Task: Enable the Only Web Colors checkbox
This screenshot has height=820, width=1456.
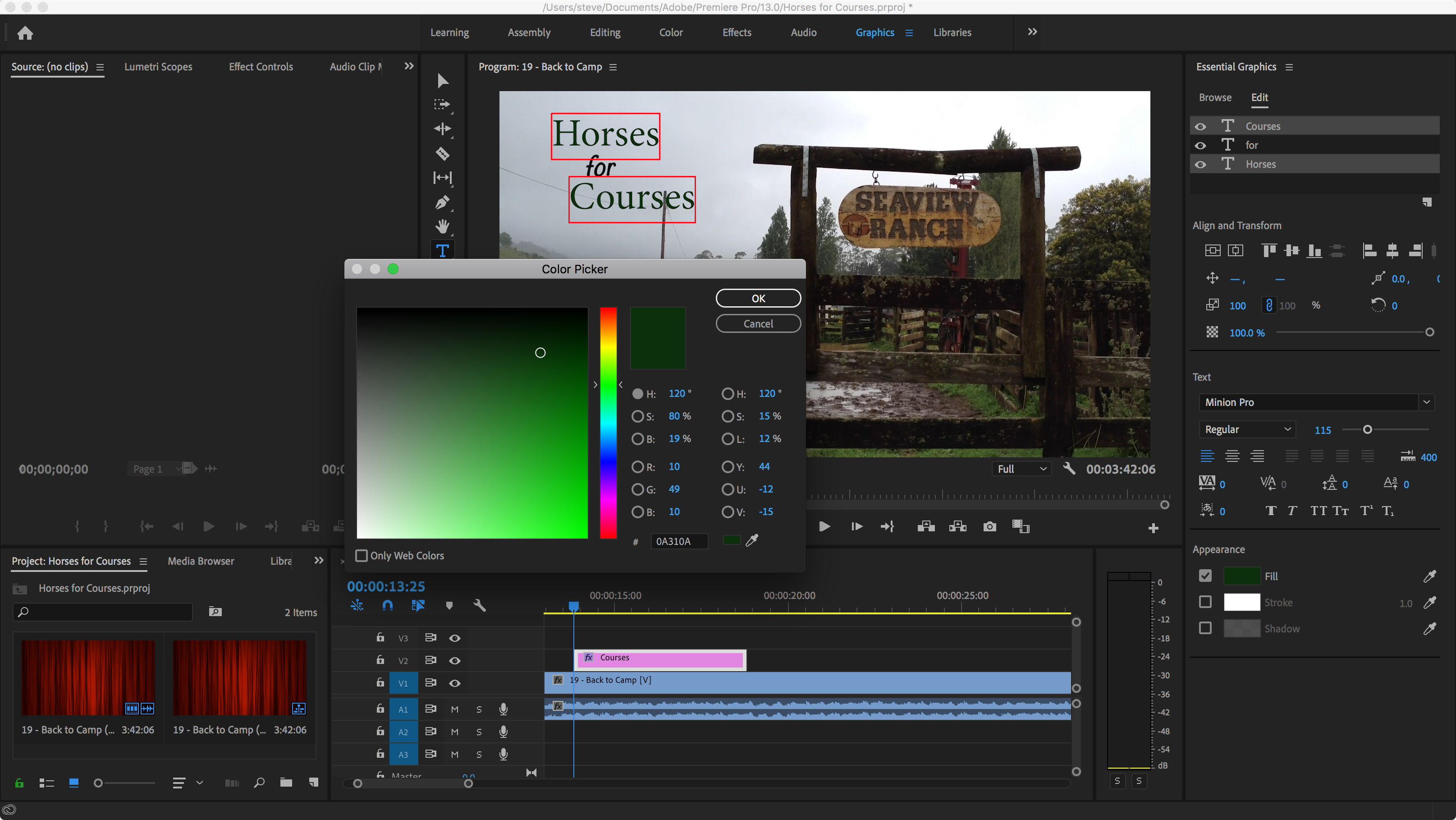Action: click(362, 555)
